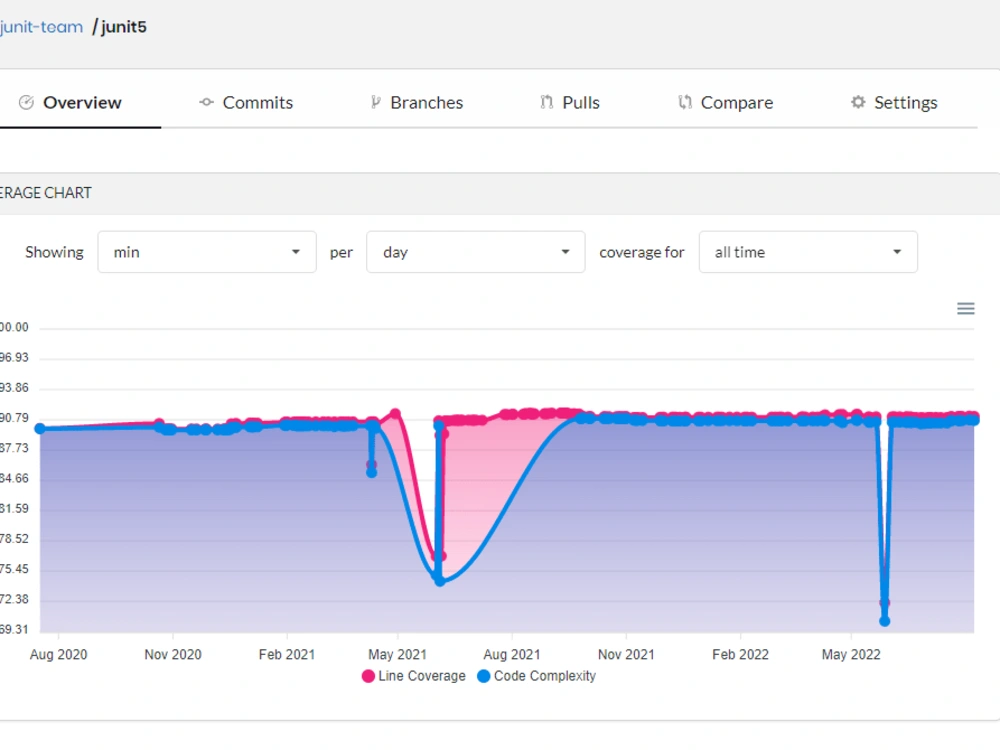Switch to the Commits tab
This screenshot has width=1000, height=750.
[246, 103]
